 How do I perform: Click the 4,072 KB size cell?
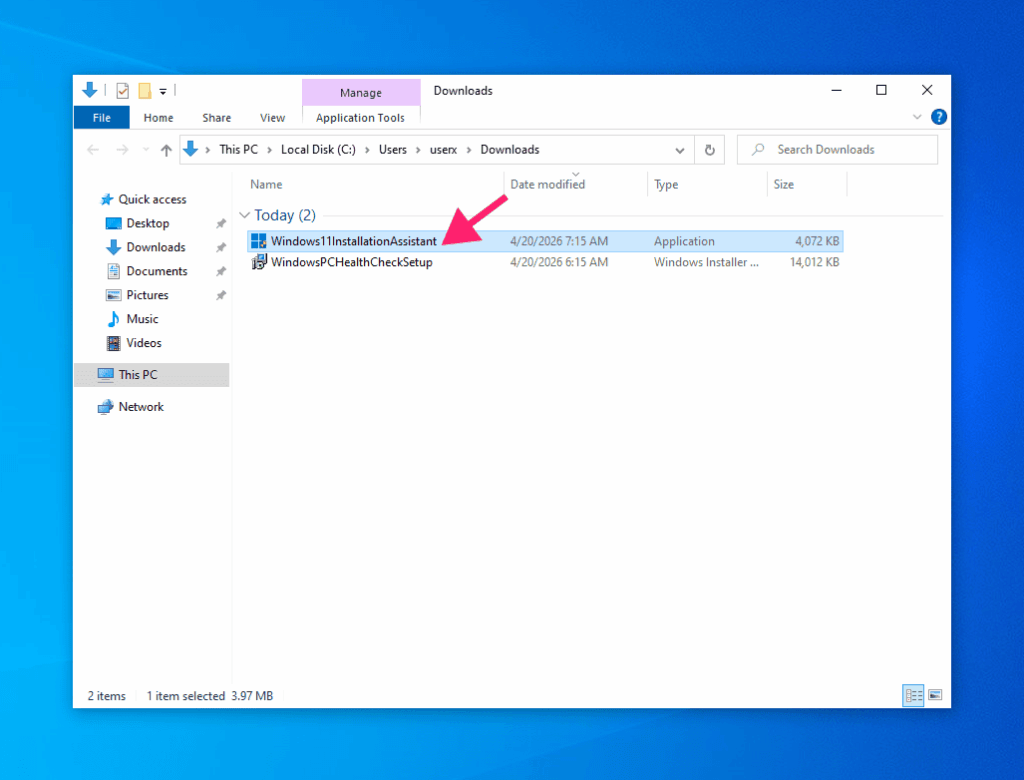(x=817, y=241)
